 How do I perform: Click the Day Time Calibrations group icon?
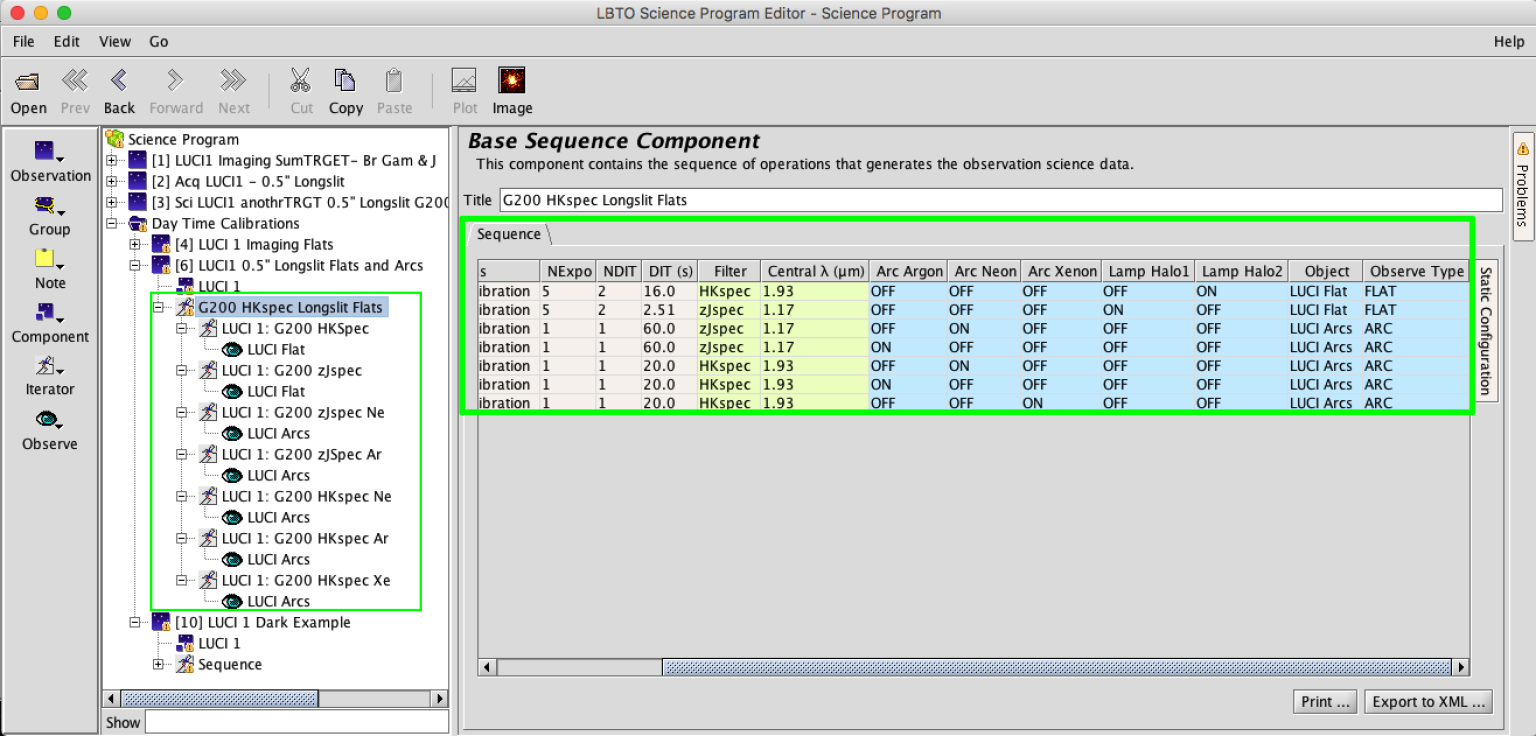click(138, 223)
